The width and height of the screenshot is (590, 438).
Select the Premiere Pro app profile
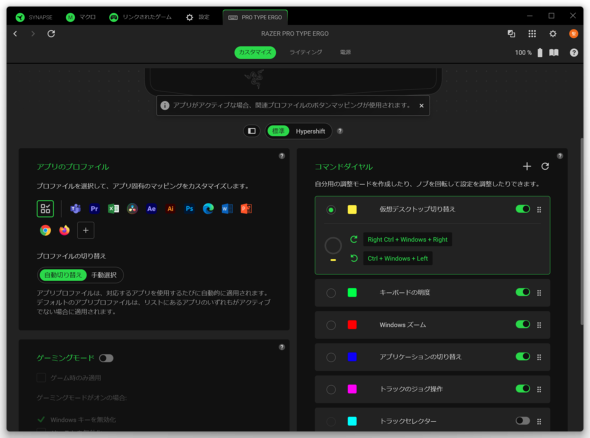click(94, 208)
